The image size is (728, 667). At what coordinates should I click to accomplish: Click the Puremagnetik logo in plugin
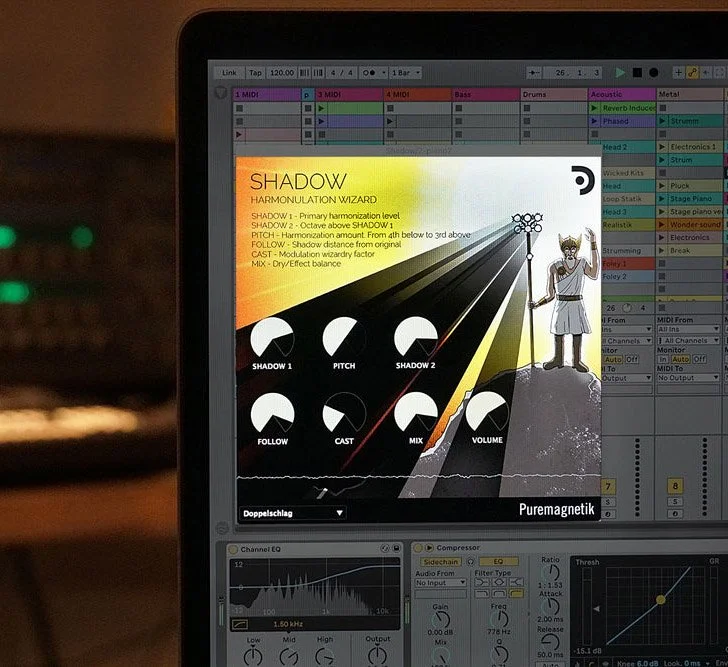click(556, 509)
